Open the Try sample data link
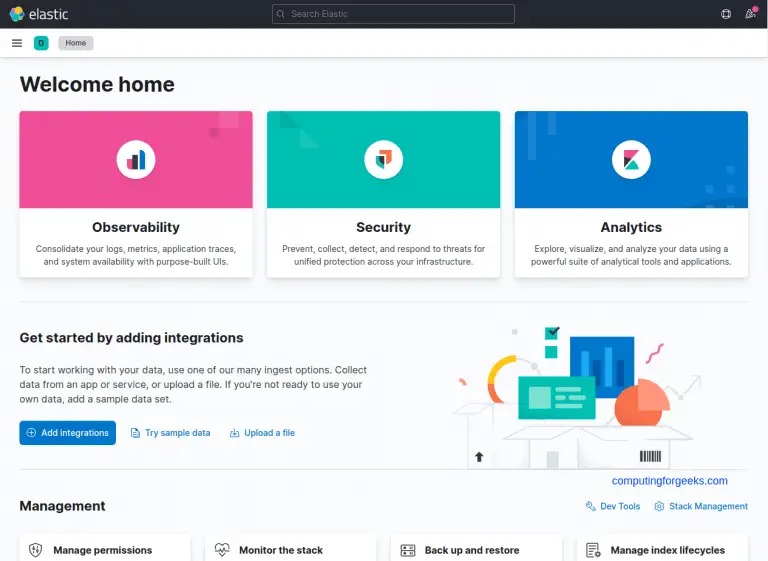The height and width of the screenshot is (561, 768). 171,433
